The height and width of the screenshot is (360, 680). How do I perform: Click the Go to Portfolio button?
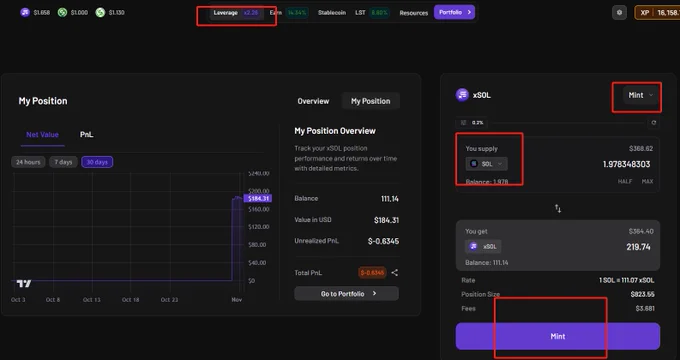click(347, 294)
